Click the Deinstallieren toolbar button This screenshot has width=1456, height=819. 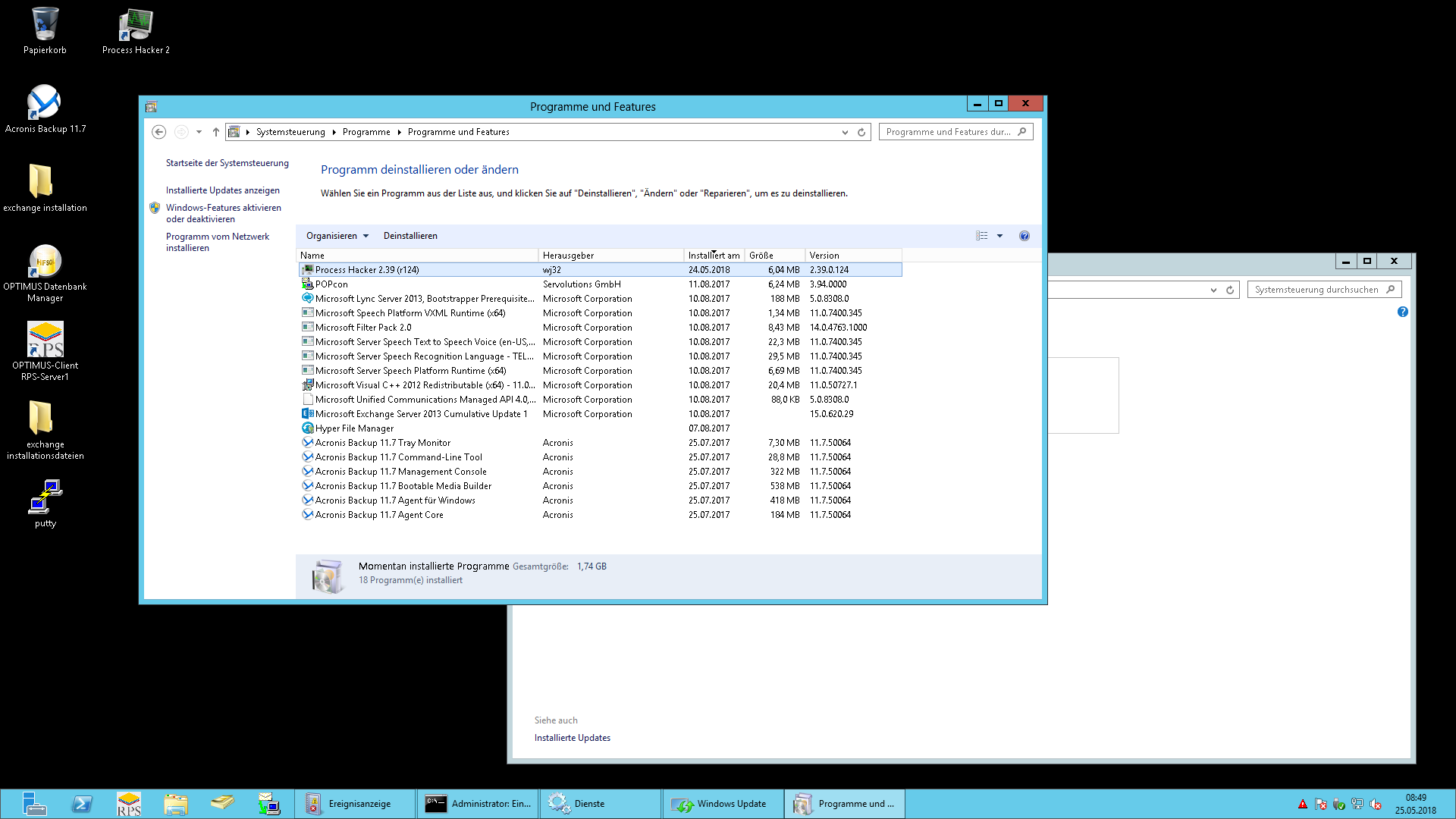(x=410, y=236)
